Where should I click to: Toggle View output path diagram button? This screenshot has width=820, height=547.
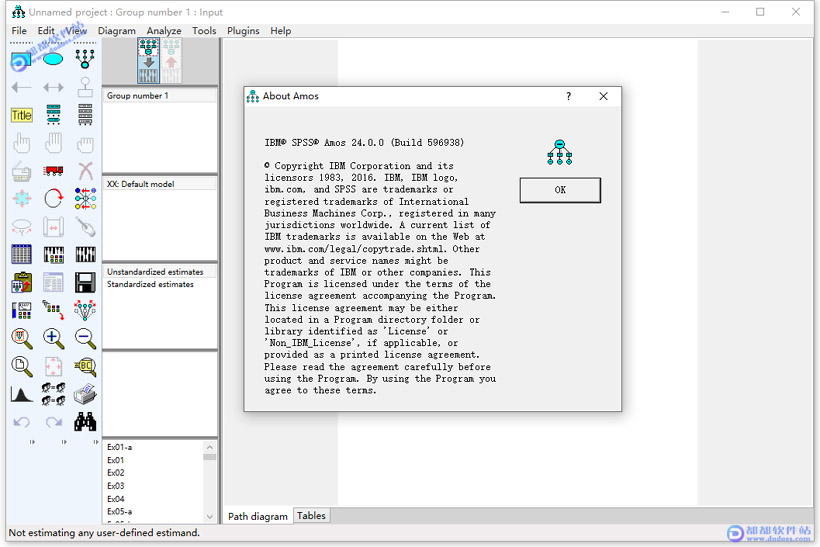[x=171, y=61]
